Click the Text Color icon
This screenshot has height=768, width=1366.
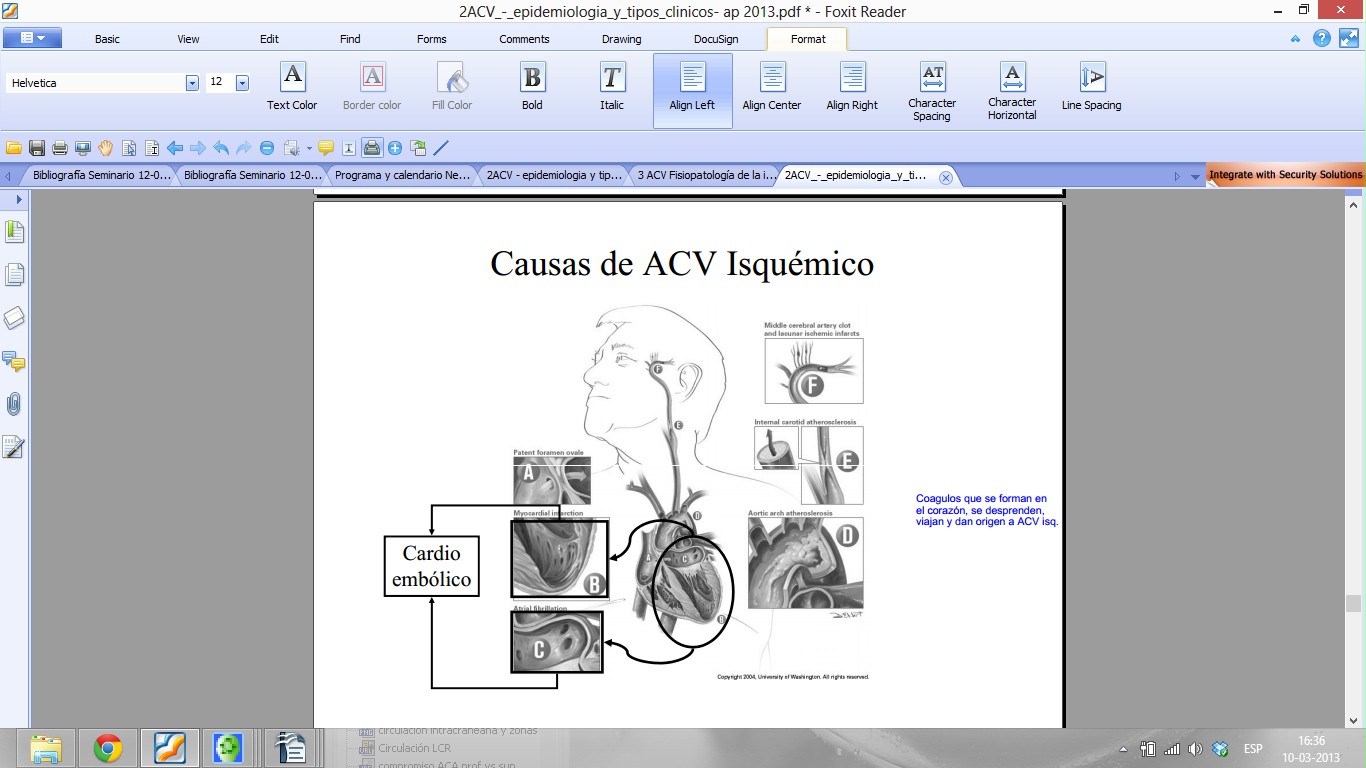[x=292, y=86]
